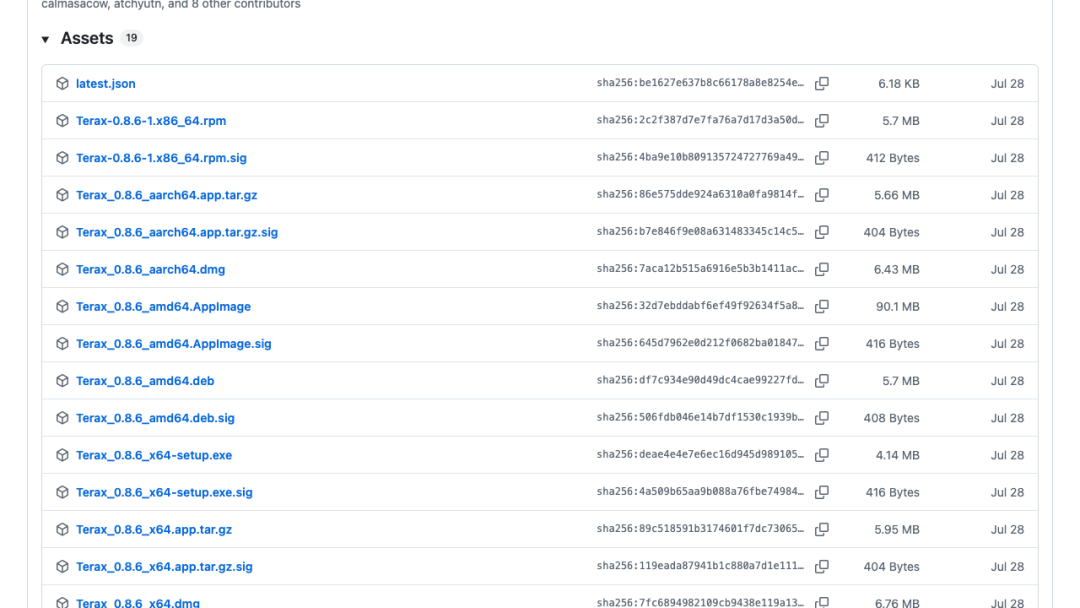Select Jul 28 date in latest.json row
The width and height of the screenshot is (1080, 608).
click(1007, 83)
